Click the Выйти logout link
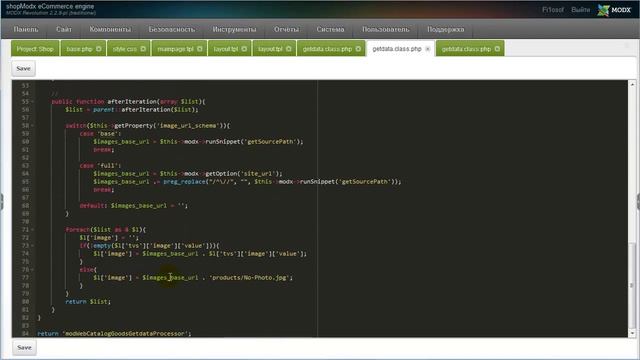640x360 pixels. [580, 10]
